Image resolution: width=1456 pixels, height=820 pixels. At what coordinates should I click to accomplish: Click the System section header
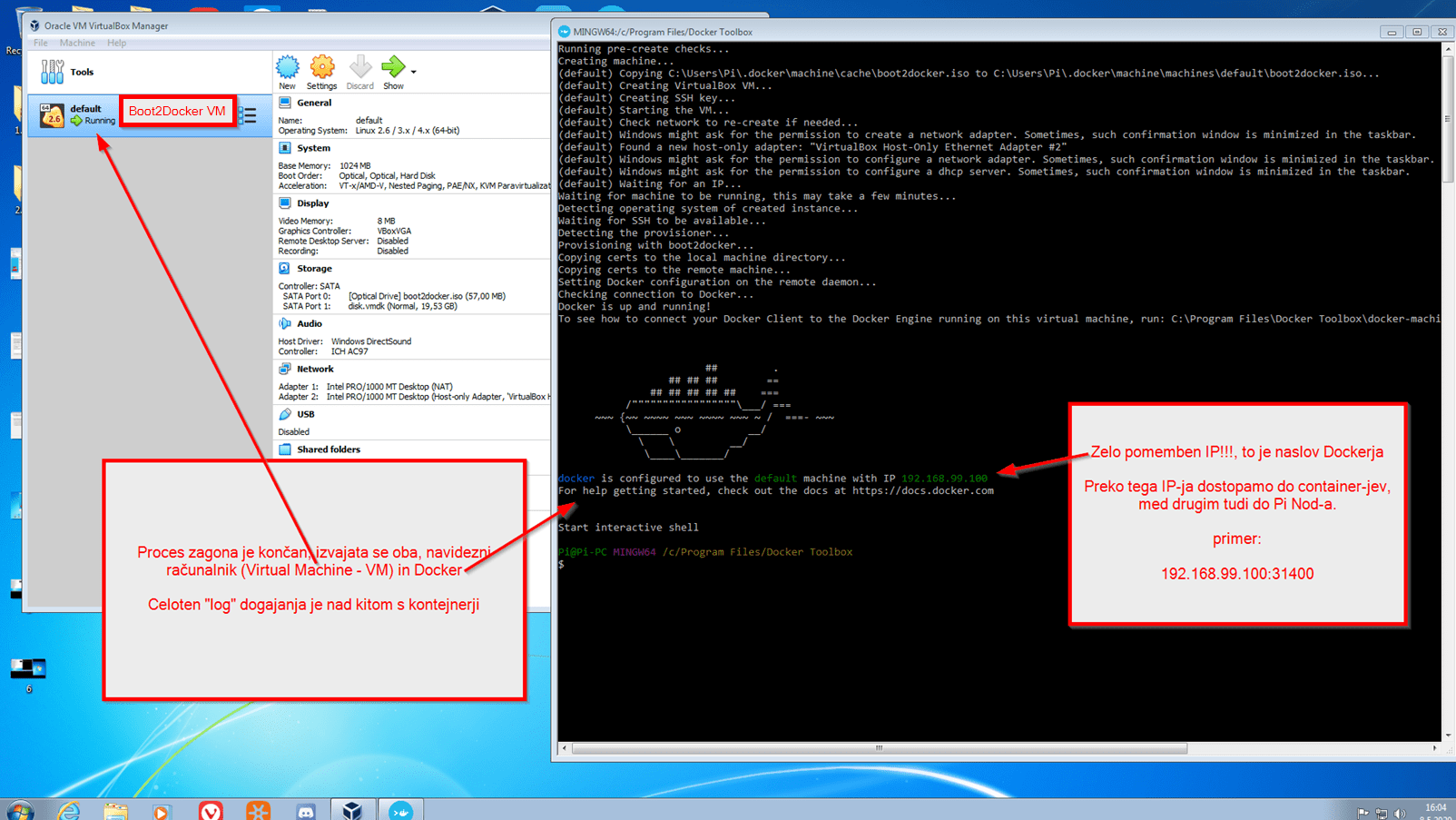[313, 148]
